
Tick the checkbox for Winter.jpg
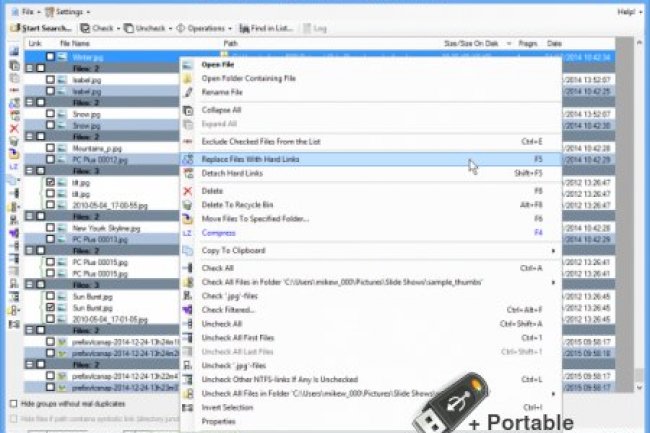coord(51,57)
